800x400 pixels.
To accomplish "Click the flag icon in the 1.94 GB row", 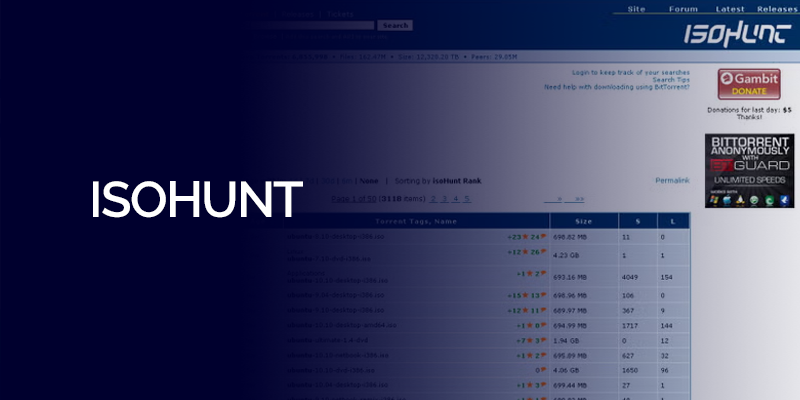I will tap(543, 340).
